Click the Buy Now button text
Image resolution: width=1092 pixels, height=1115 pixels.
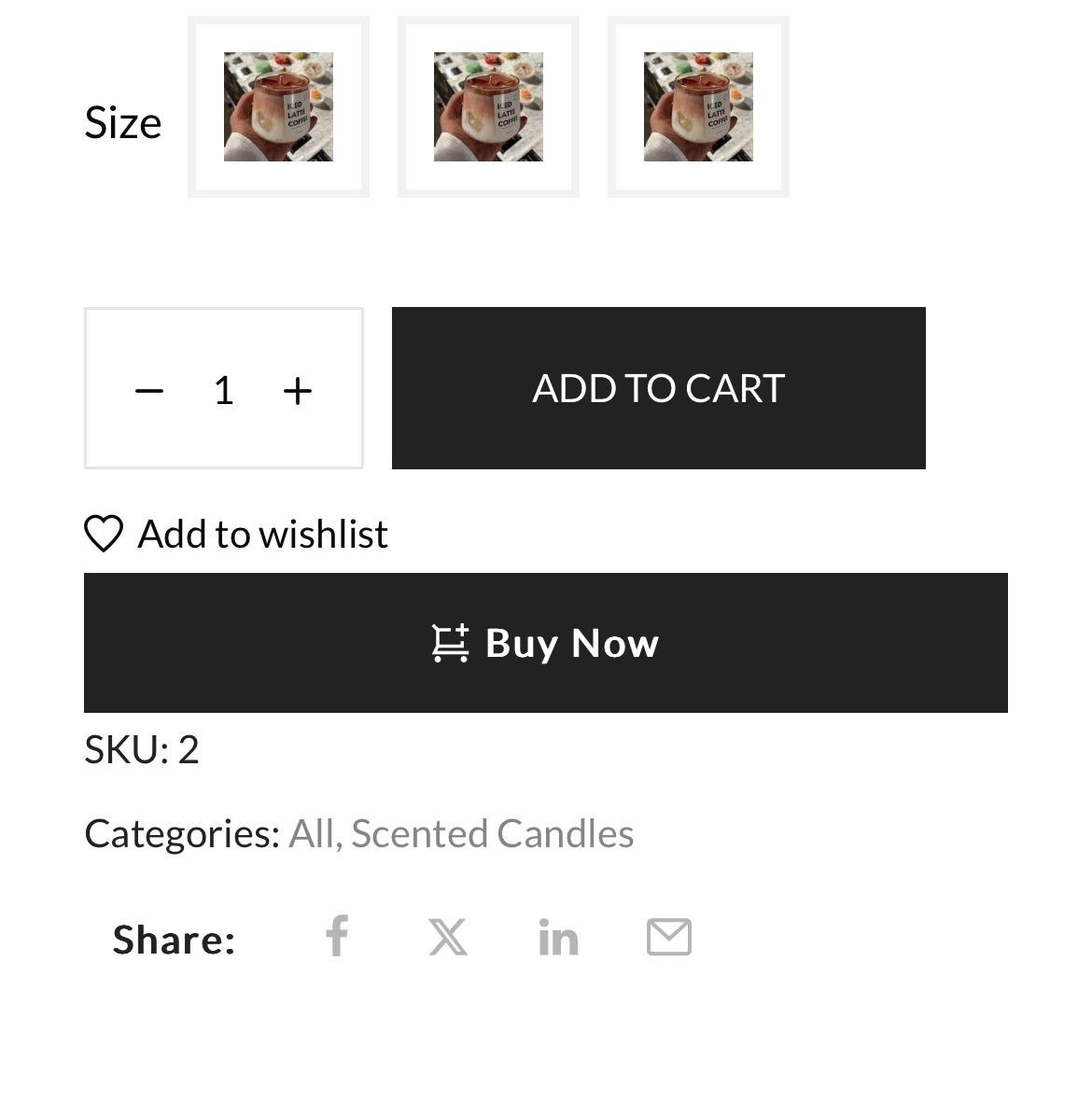572,643
